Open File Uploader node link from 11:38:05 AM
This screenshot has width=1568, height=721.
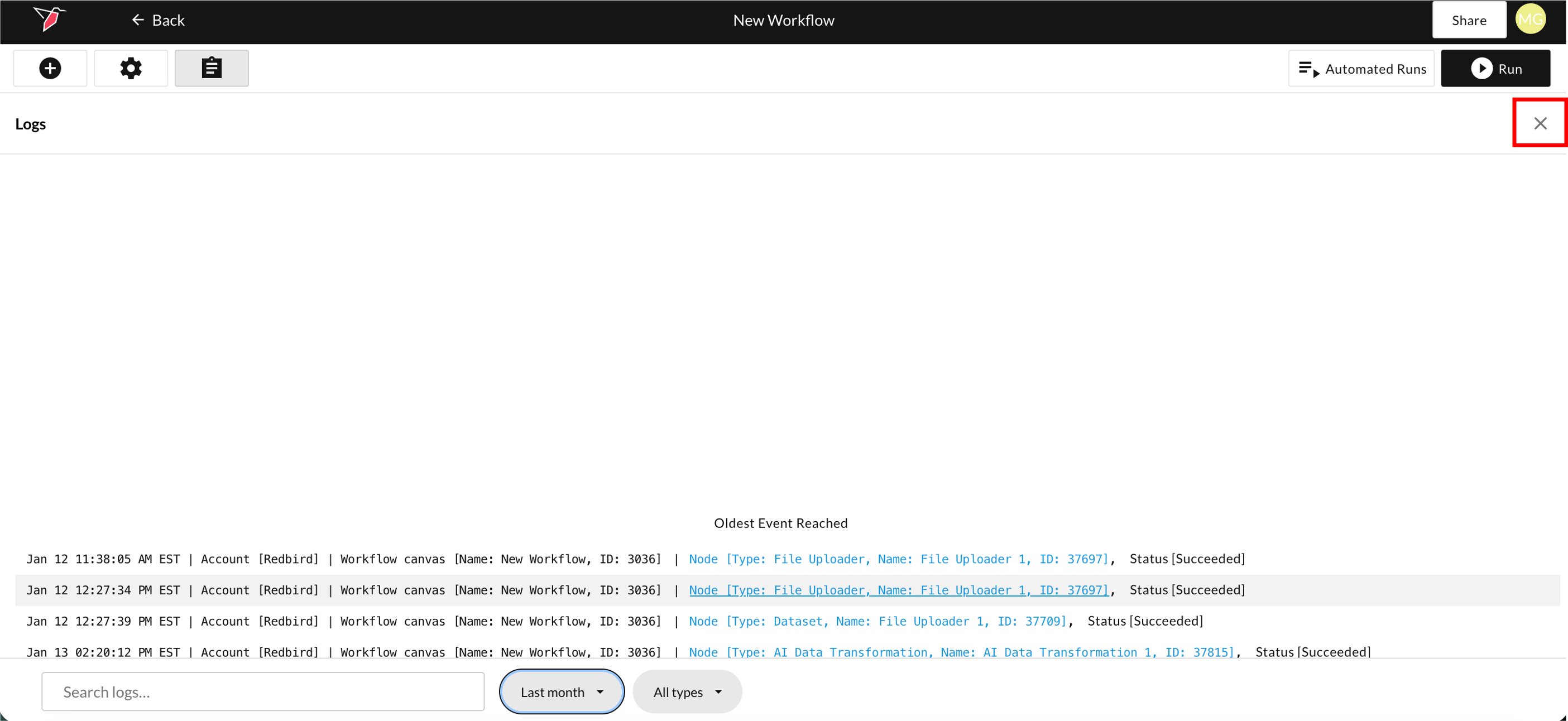point(899,559)
